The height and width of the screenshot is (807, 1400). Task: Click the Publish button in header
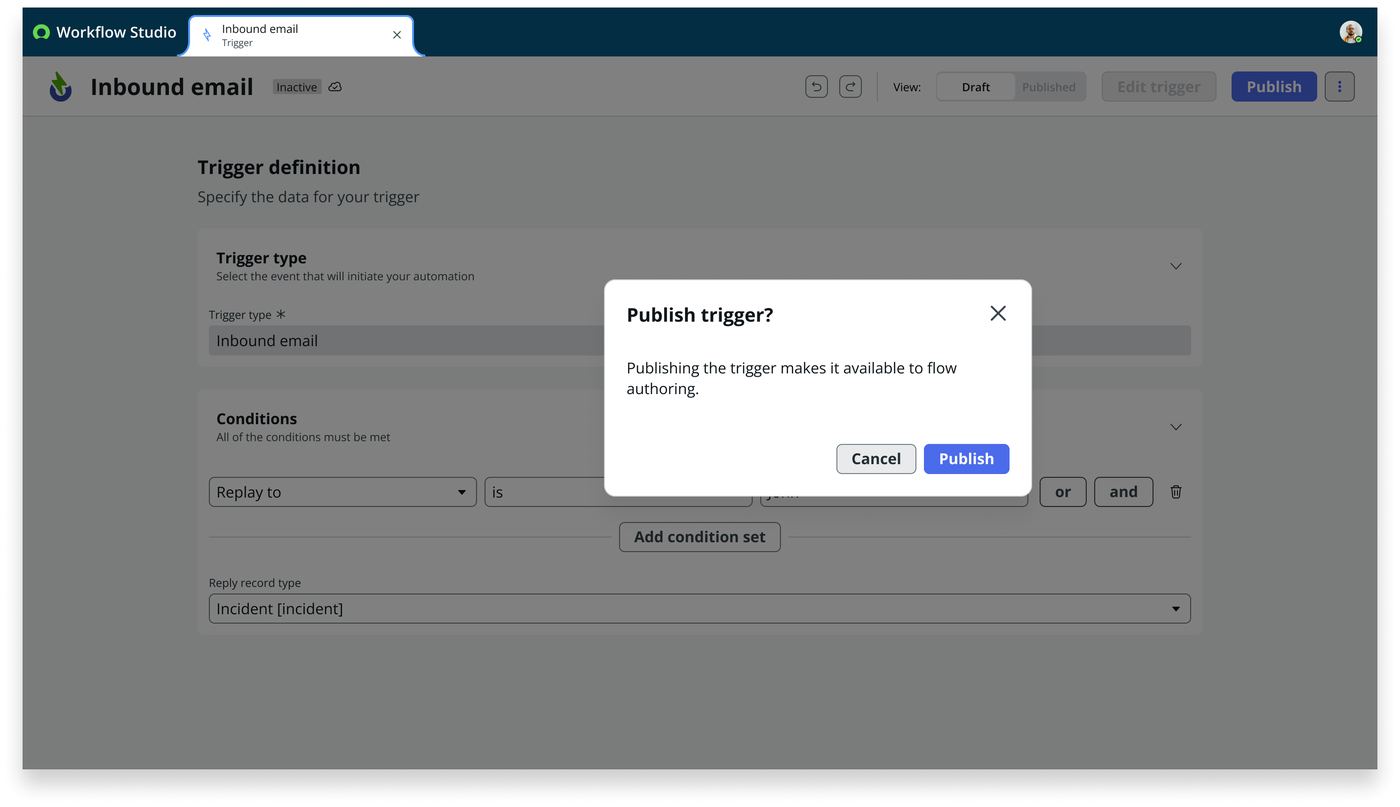coord(1274,87)
